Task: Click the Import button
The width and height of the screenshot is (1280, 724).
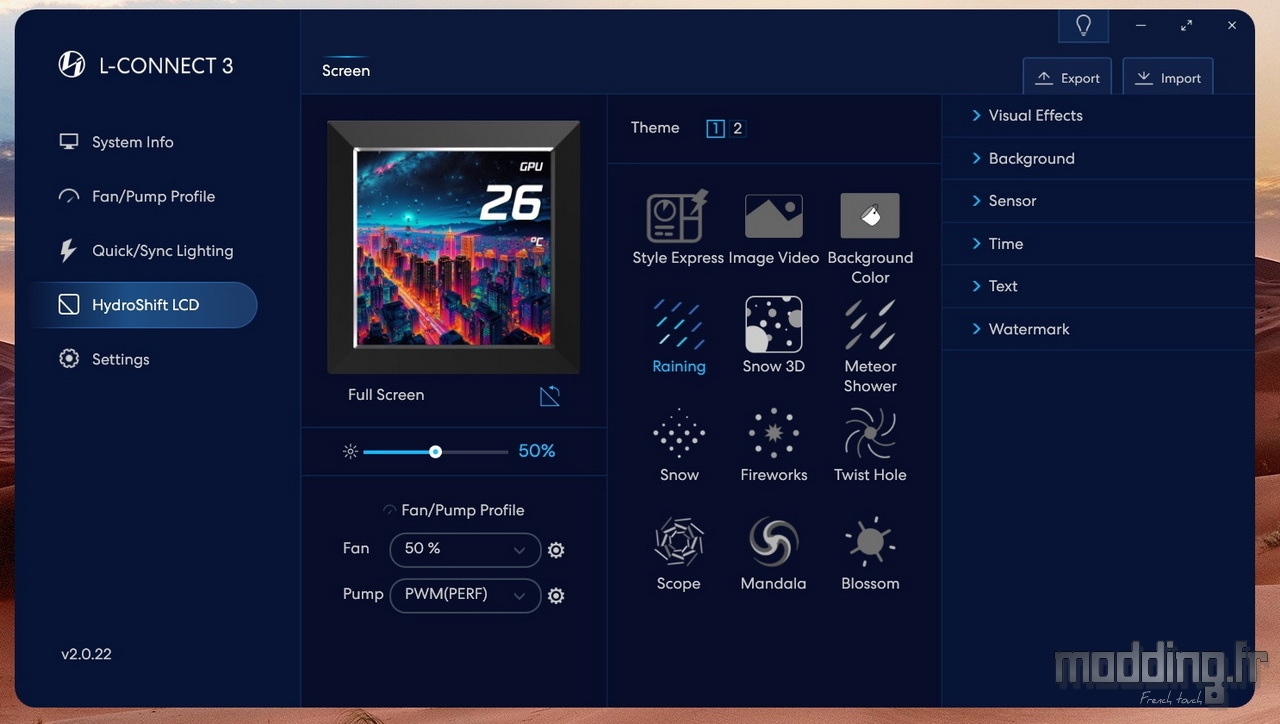Action: 1168,77
